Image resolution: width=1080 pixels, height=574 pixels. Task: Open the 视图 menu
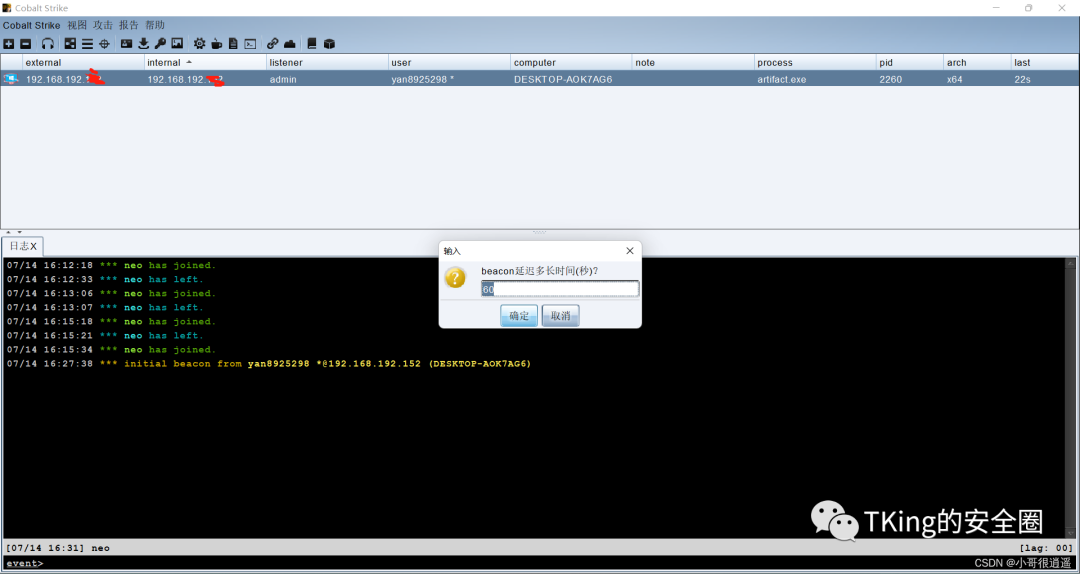click(77, 25)
